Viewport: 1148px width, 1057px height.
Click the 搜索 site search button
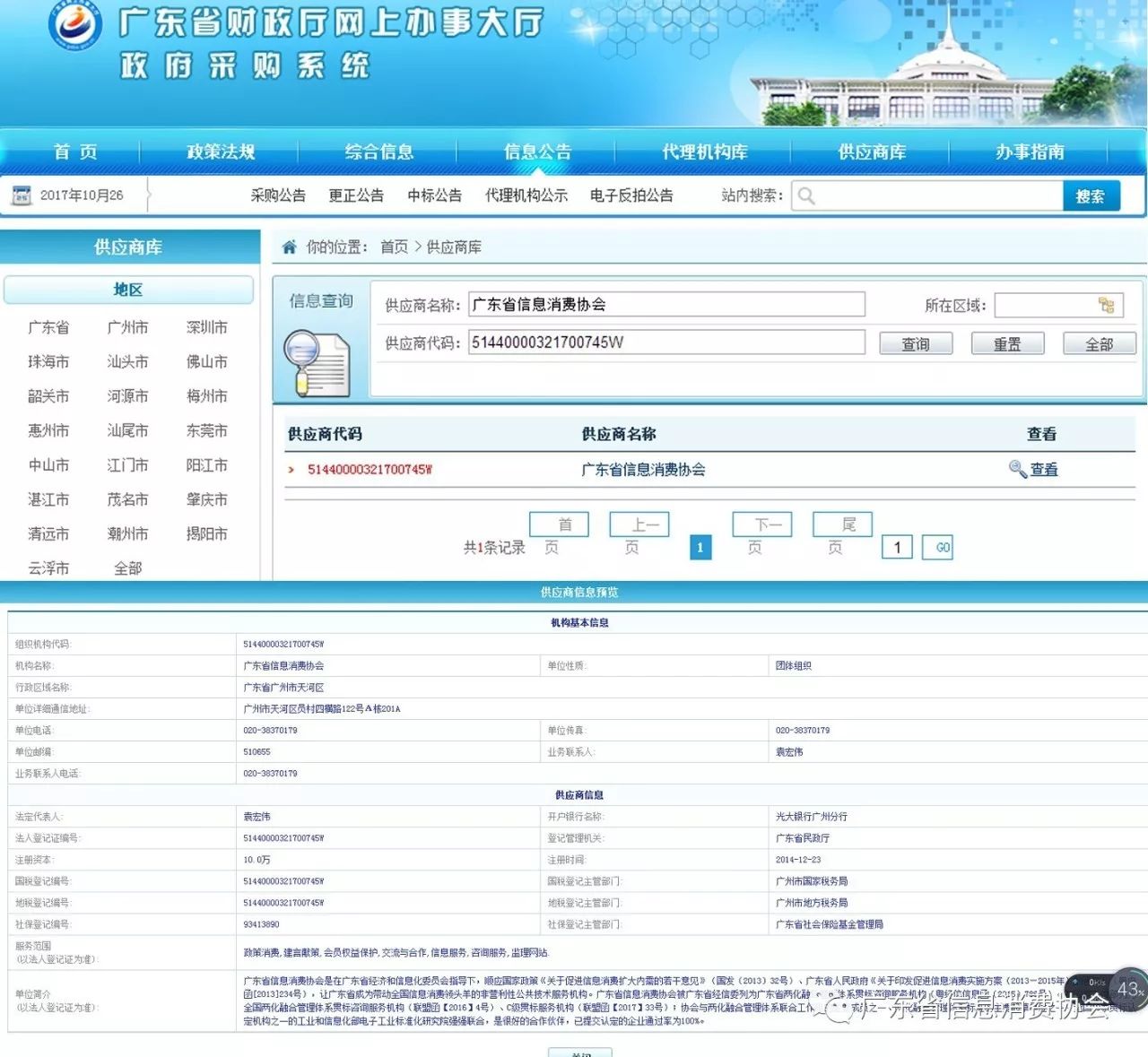pyautogui.click(x=1091, y=196)
